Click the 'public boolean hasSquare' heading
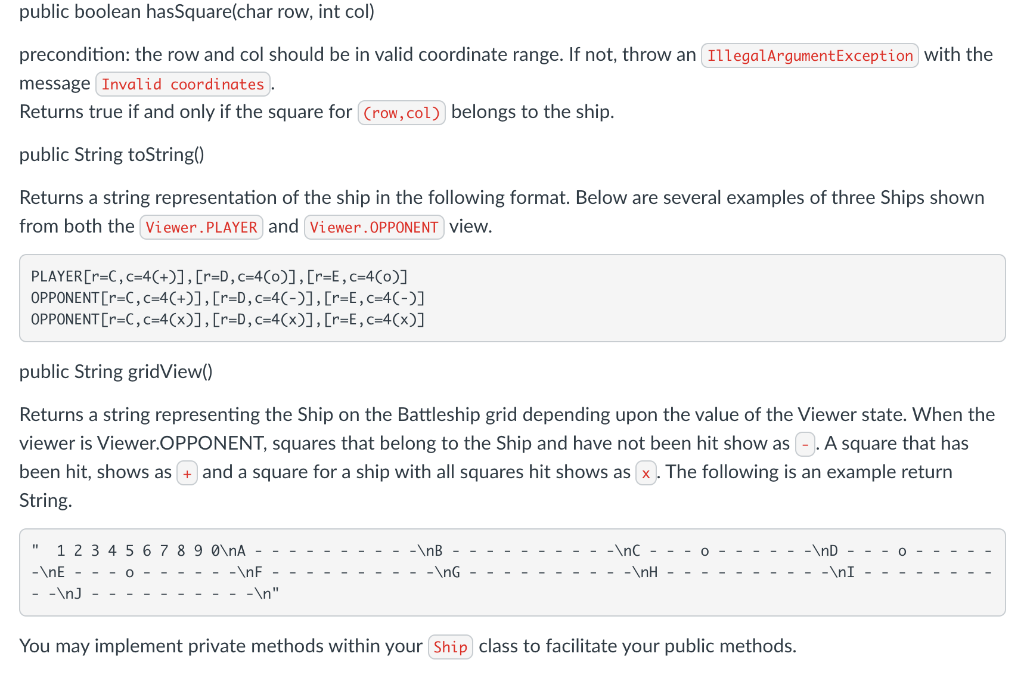This screenshot has height=675, width=1024. point(197,12)
